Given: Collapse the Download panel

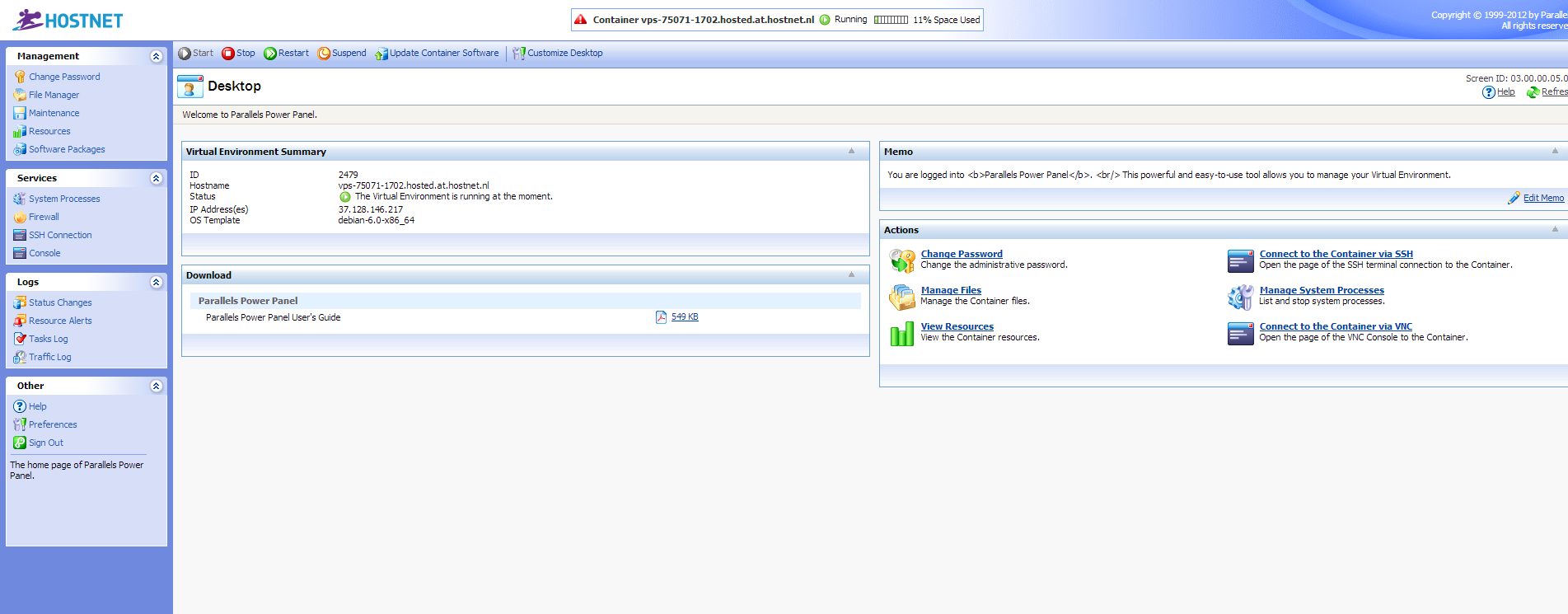Looking at the screenshot, I should coord(851,275).
